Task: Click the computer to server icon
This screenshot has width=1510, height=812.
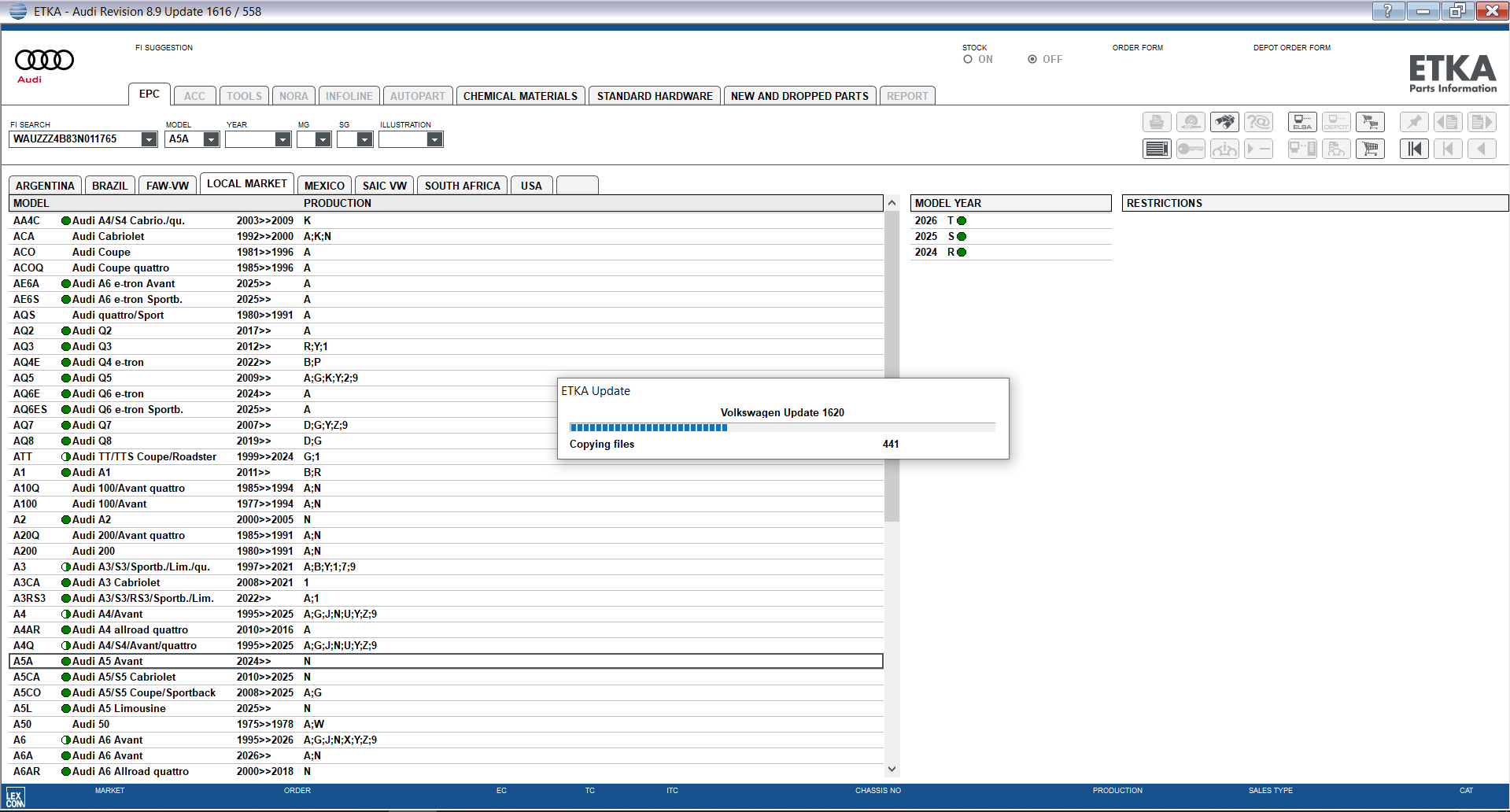Action: pos(1302,149)
